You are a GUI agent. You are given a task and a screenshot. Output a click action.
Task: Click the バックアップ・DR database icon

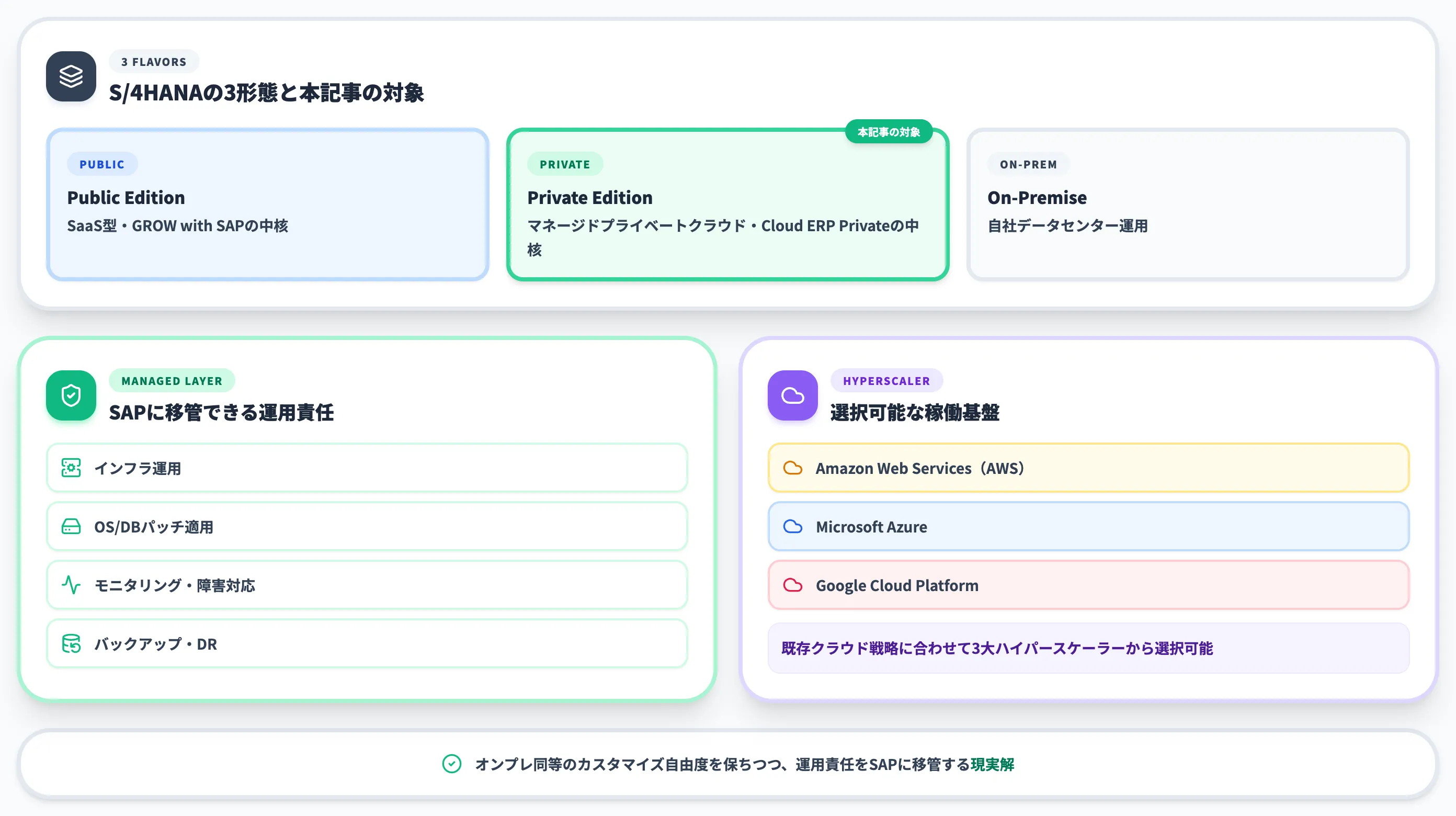coord(71,643)
